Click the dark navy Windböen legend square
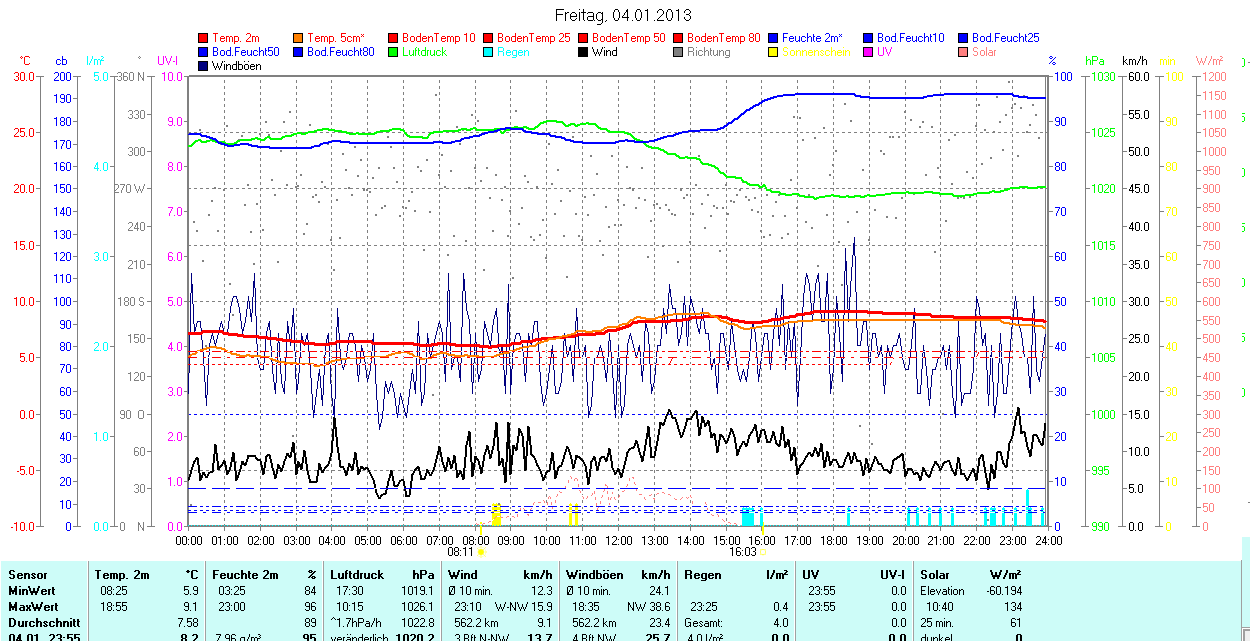The height and width of the screenshot is (641, 1250). point(204,66)
